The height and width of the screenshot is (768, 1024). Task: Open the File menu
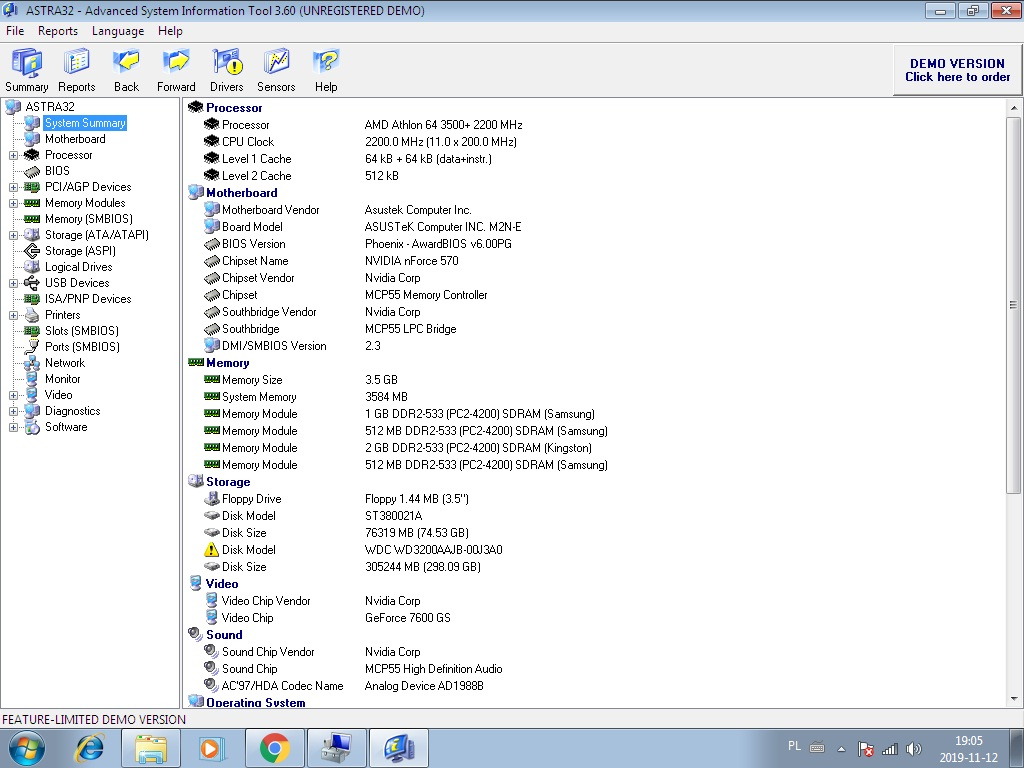(15, 31)
